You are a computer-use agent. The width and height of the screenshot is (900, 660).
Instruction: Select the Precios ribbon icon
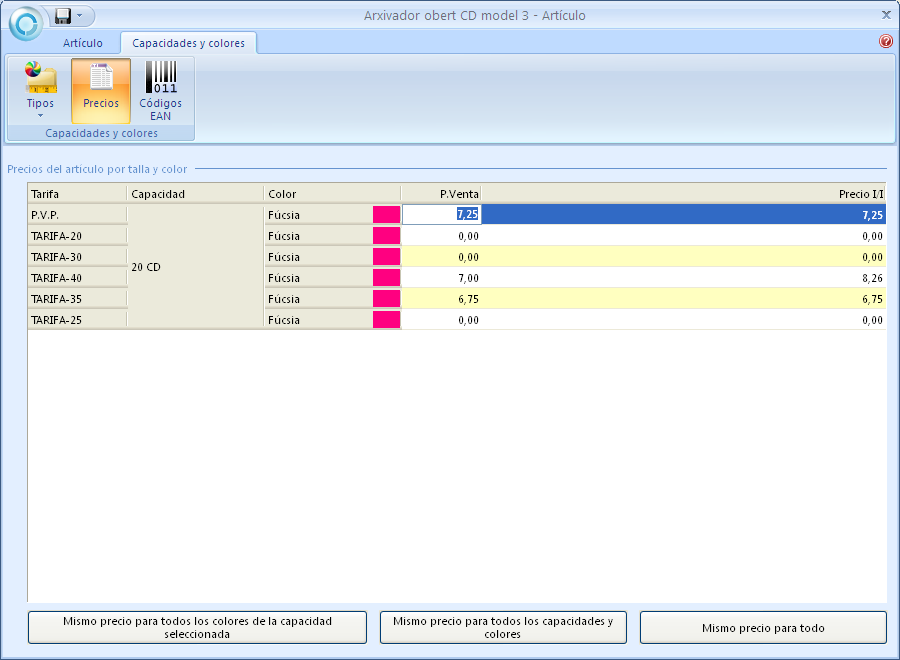point(101,90)
